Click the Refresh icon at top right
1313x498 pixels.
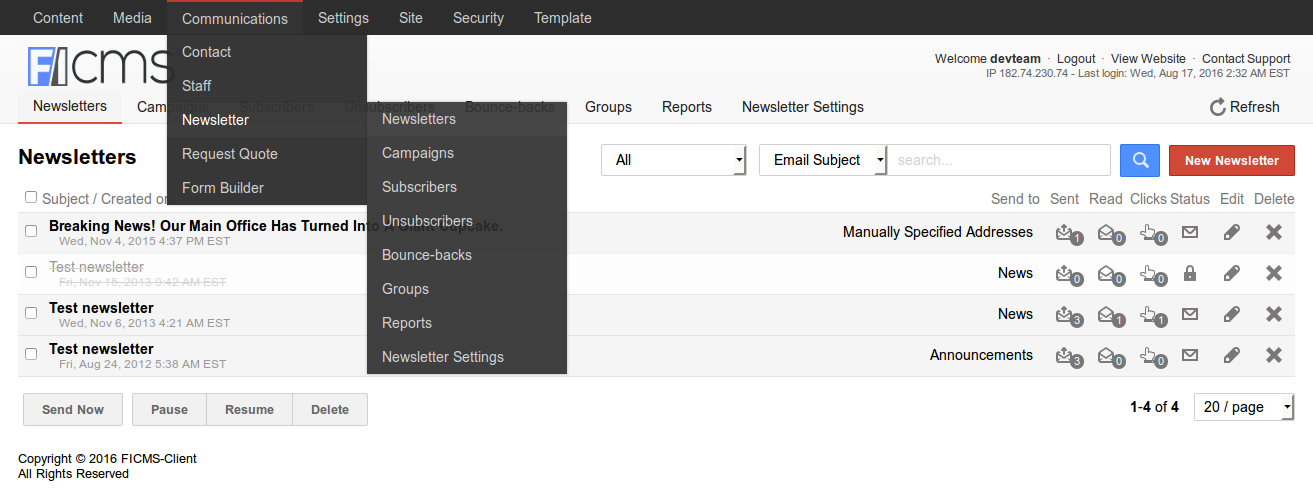click(1217, 107)
